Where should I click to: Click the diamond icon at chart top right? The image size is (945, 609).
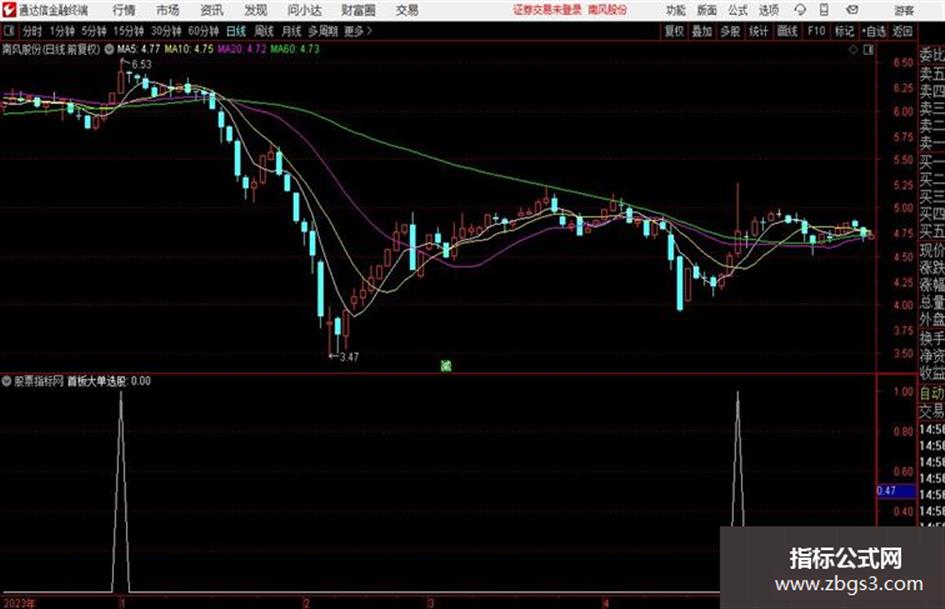pyautogui.click(x=853, y=50)
